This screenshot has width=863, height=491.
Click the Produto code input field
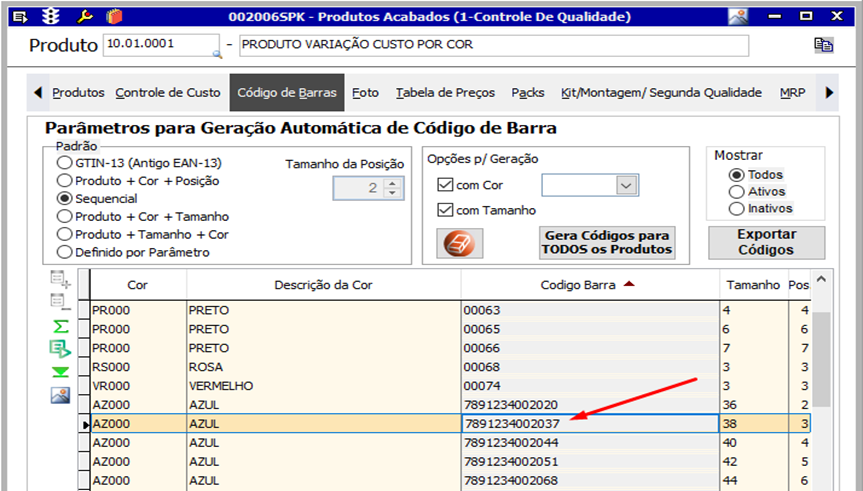coord(161,45)
